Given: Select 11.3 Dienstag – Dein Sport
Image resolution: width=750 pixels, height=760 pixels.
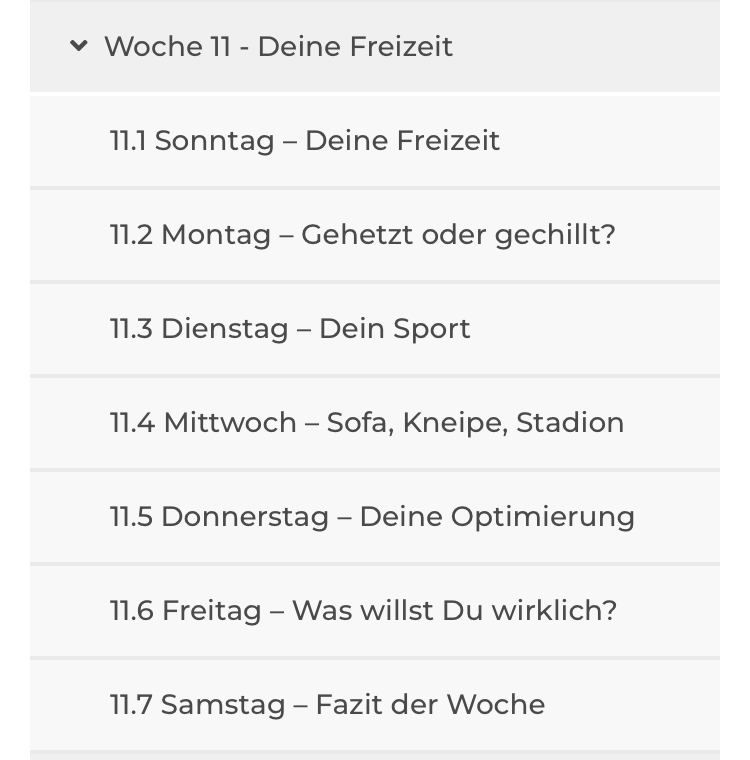Looking at the screenshot, I should pyautogui.click(x=375, y=329).
